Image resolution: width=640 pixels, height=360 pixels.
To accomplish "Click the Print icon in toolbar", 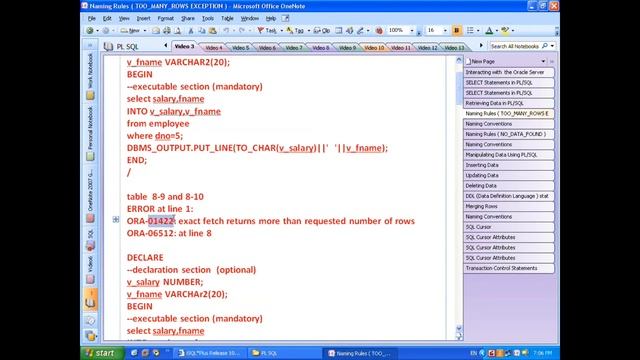I will (167, 31).
